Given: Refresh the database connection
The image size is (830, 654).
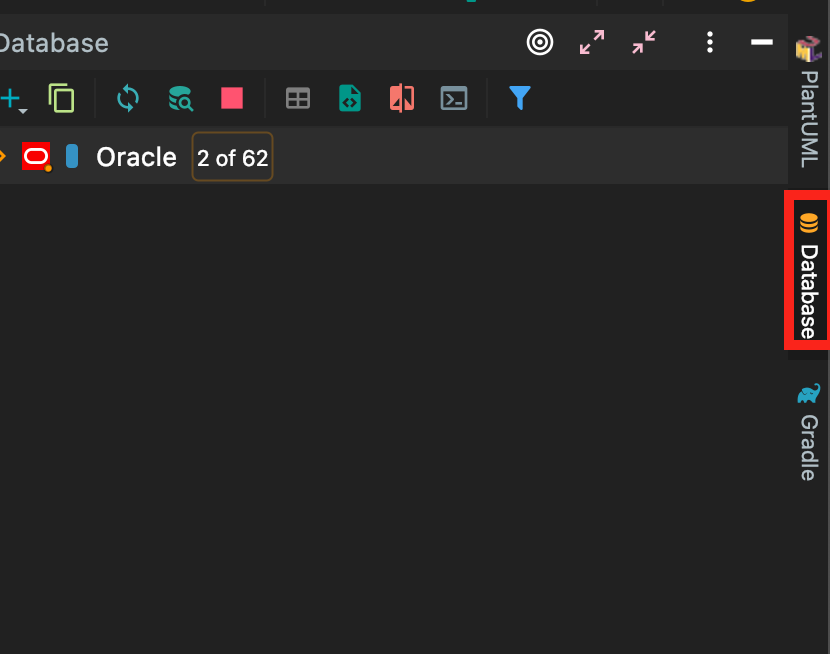Looking at the screenshot, I should [x=128, y=98].
